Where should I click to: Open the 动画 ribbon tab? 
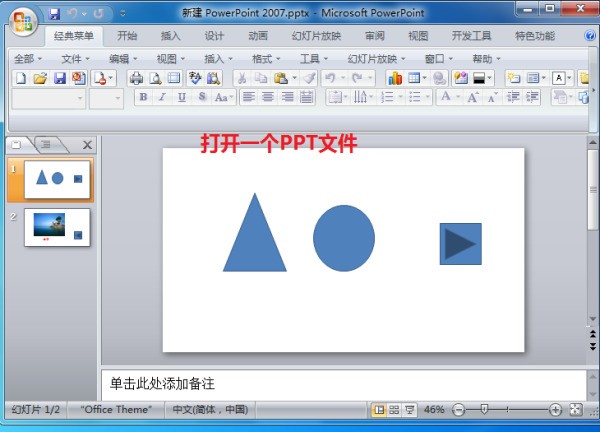[258, 36]
